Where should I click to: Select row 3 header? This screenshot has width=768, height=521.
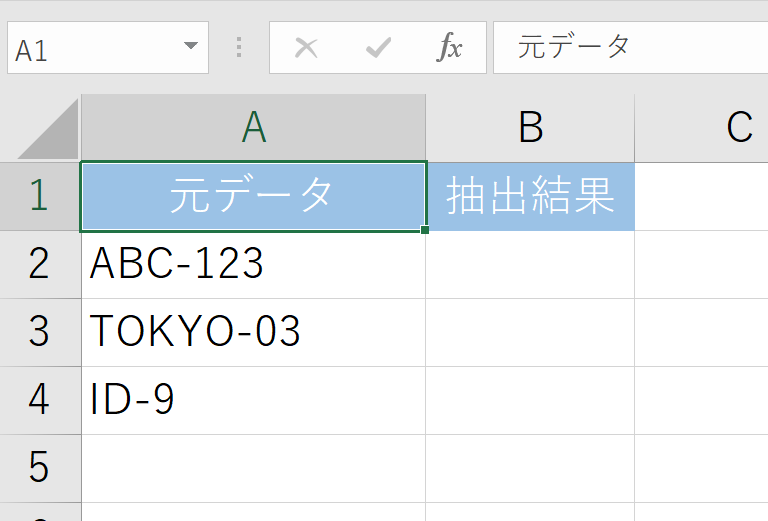(39, 332)
